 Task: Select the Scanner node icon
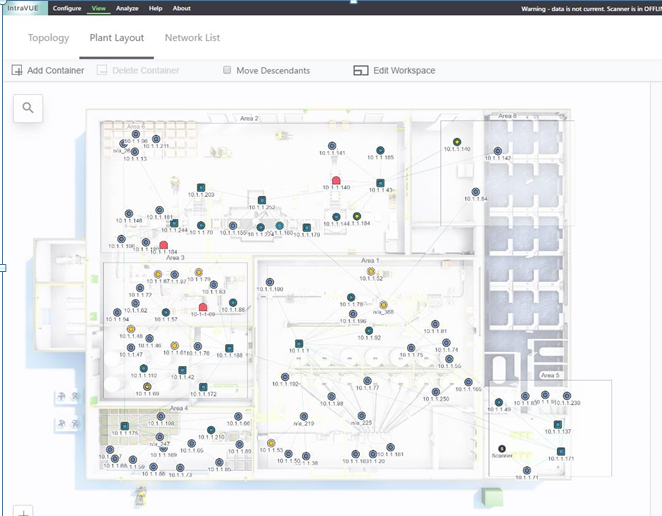(502, 448)
